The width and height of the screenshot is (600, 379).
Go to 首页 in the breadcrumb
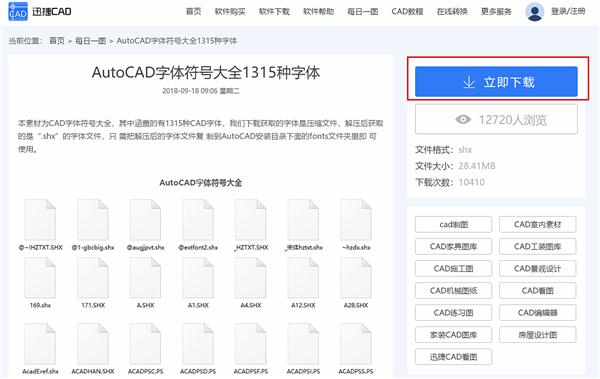[57, 41]
